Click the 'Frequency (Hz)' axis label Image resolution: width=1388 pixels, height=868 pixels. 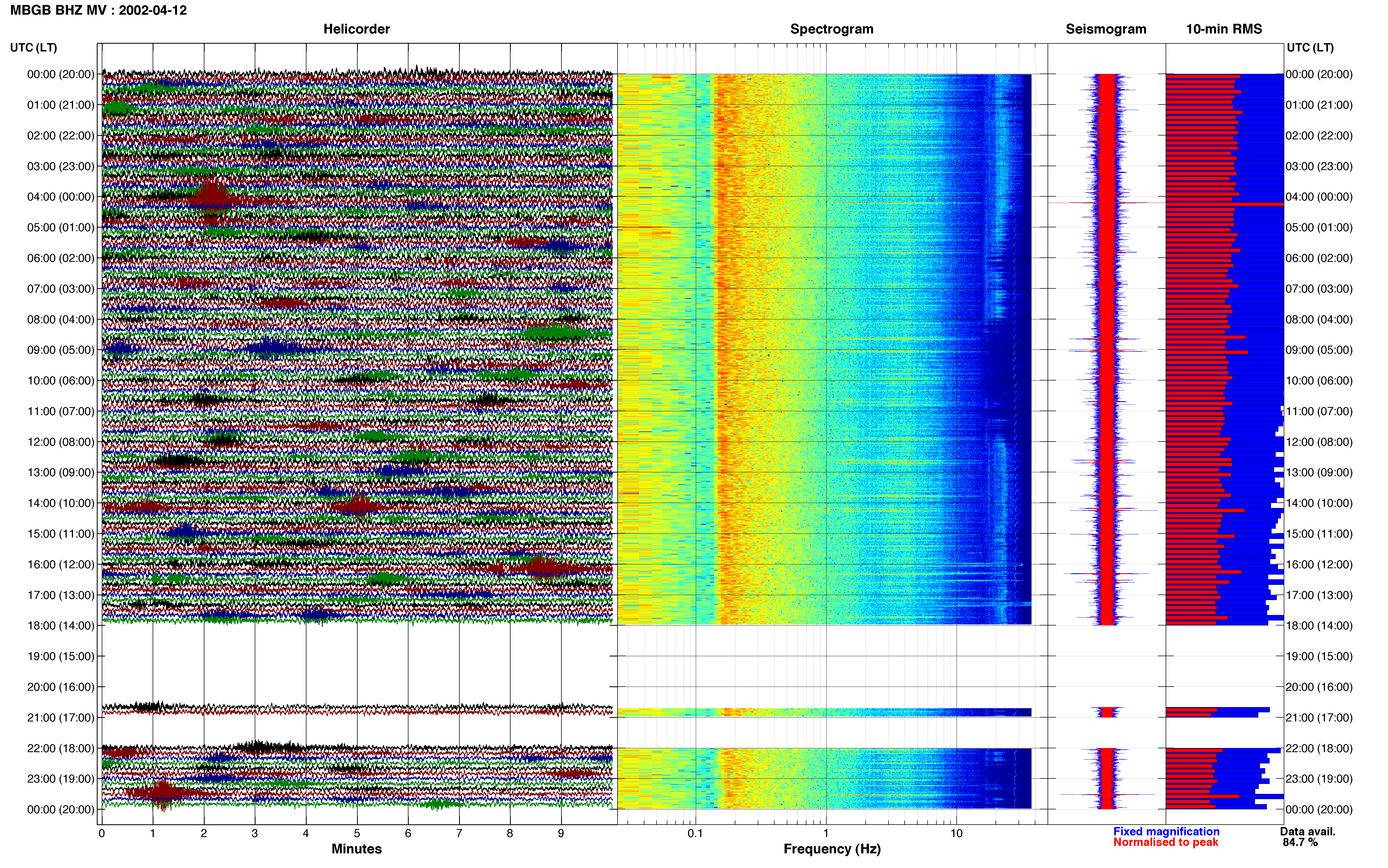[x=832, y=849]
